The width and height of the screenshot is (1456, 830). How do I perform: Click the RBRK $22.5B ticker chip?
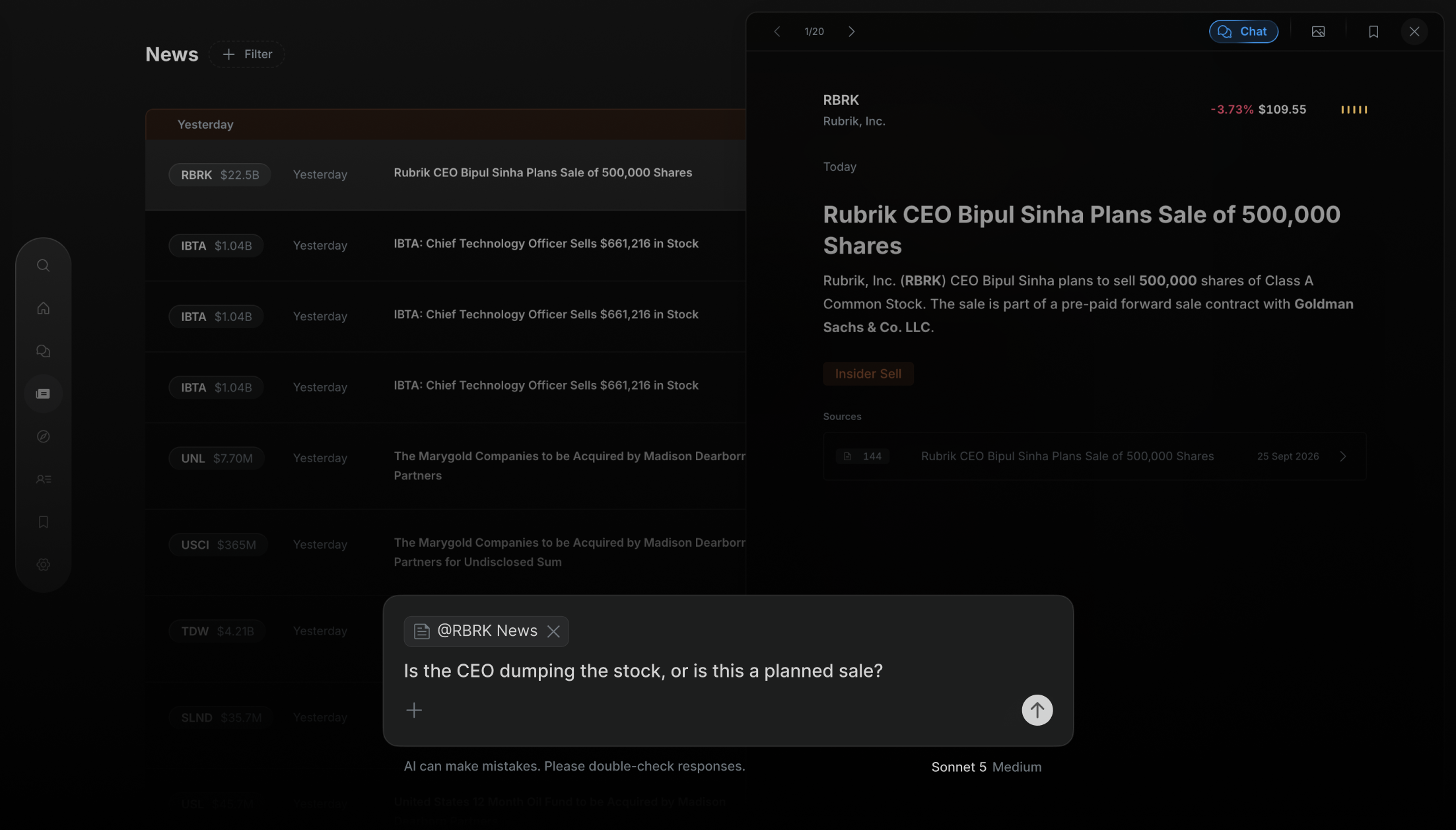point(220,175)
